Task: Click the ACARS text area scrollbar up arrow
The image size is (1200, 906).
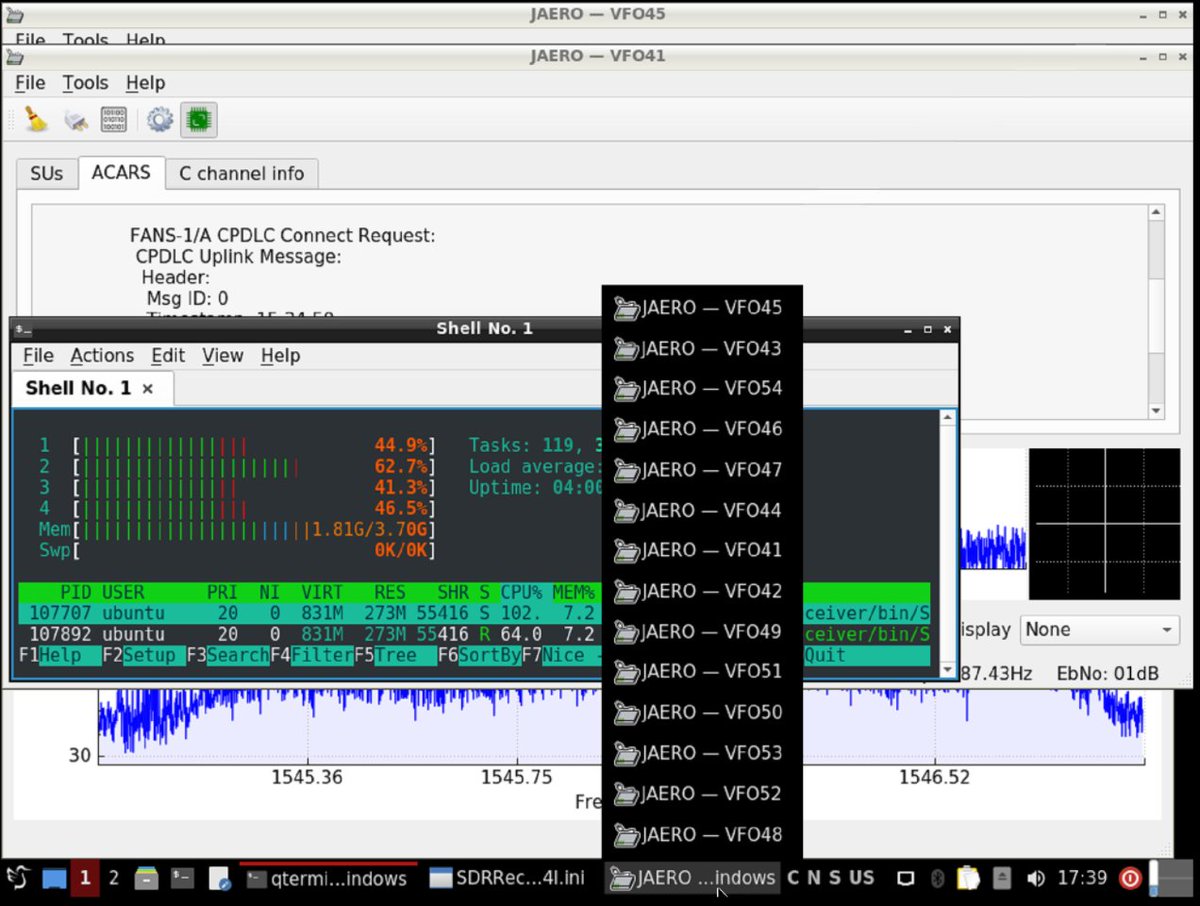Action: tap(1157, 213)
